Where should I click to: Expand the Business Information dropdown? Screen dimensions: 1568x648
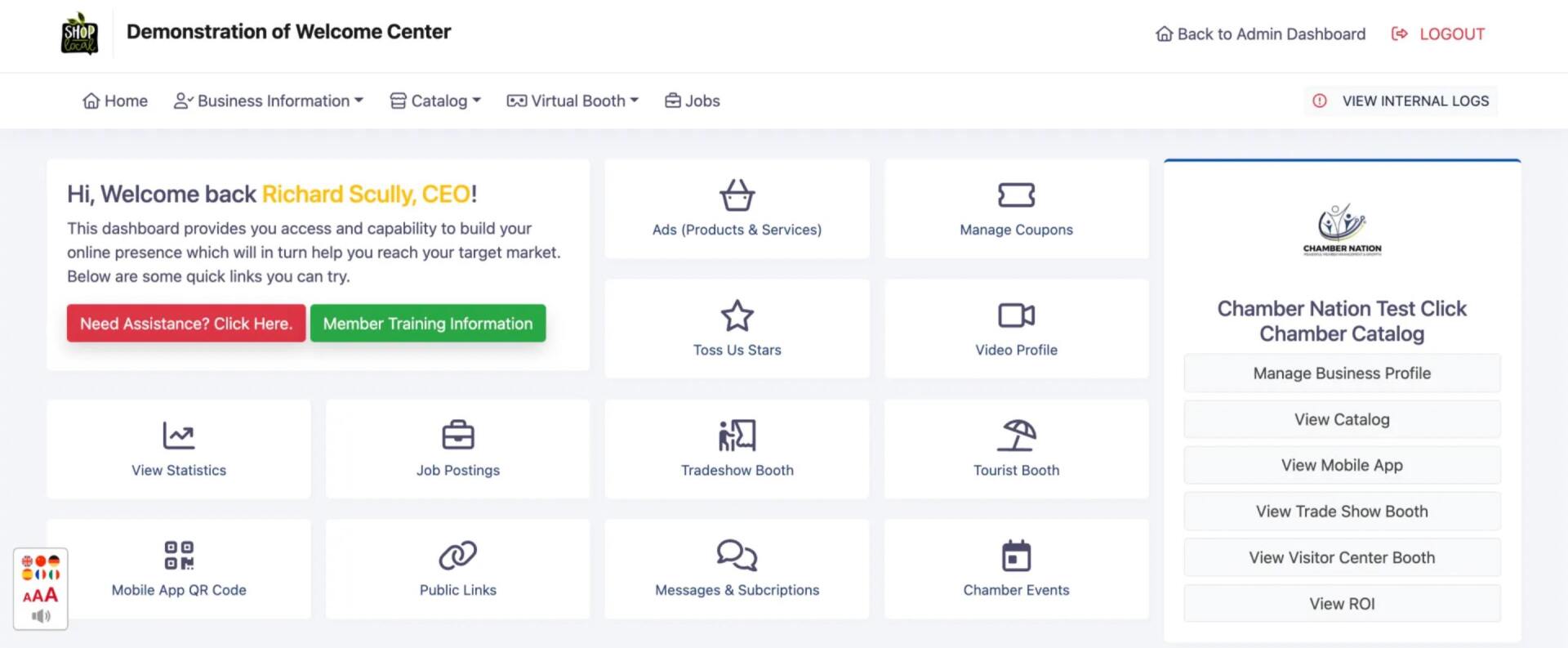click(x=268, y=101)
